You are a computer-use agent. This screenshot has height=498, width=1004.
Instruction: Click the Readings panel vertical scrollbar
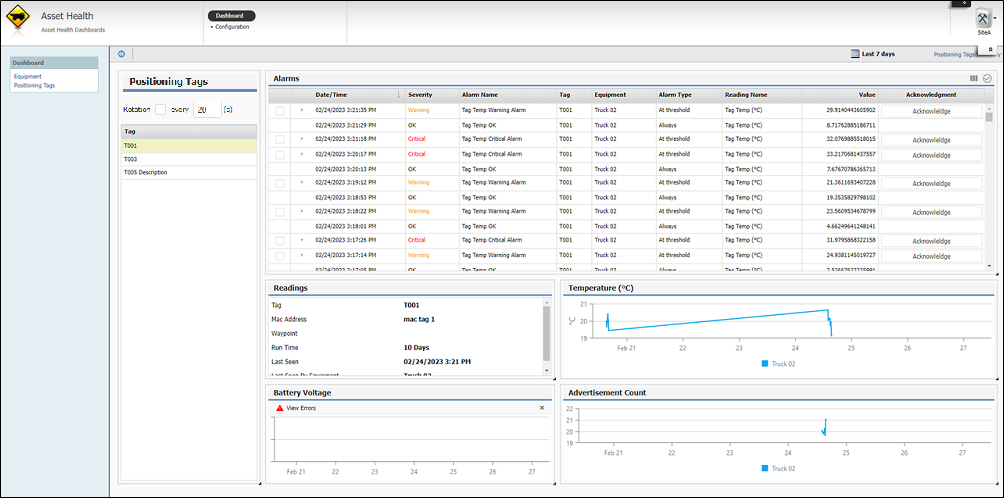coord(546,334)
